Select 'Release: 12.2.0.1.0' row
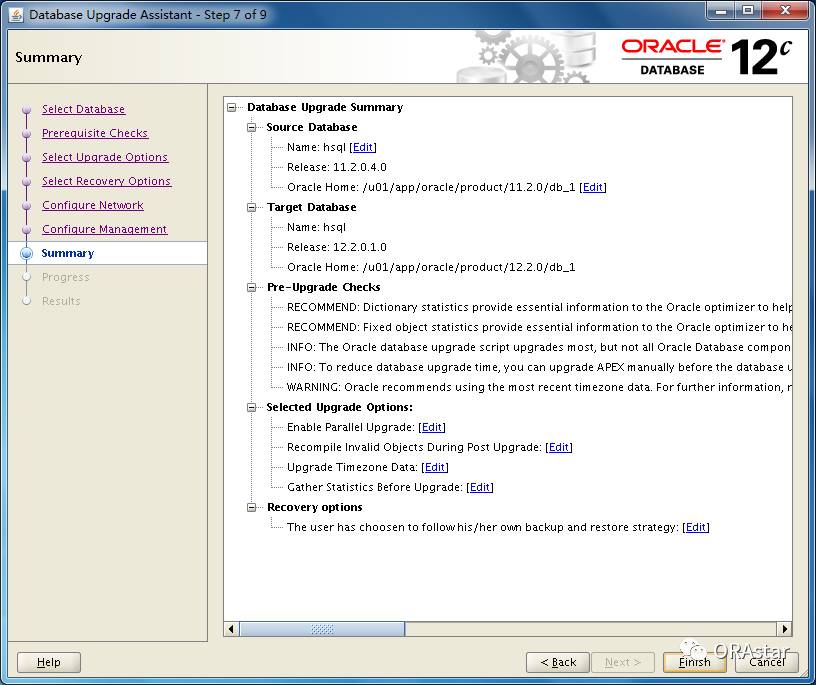Viewport: 816px width, 685px height. tap(337, 247)
